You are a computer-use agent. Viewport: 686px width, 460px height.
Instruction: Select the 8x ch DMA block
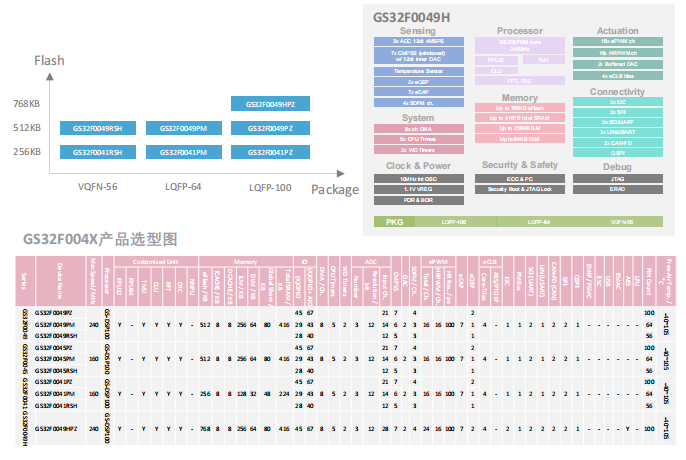pyautogui.click(x=419, y=129)
